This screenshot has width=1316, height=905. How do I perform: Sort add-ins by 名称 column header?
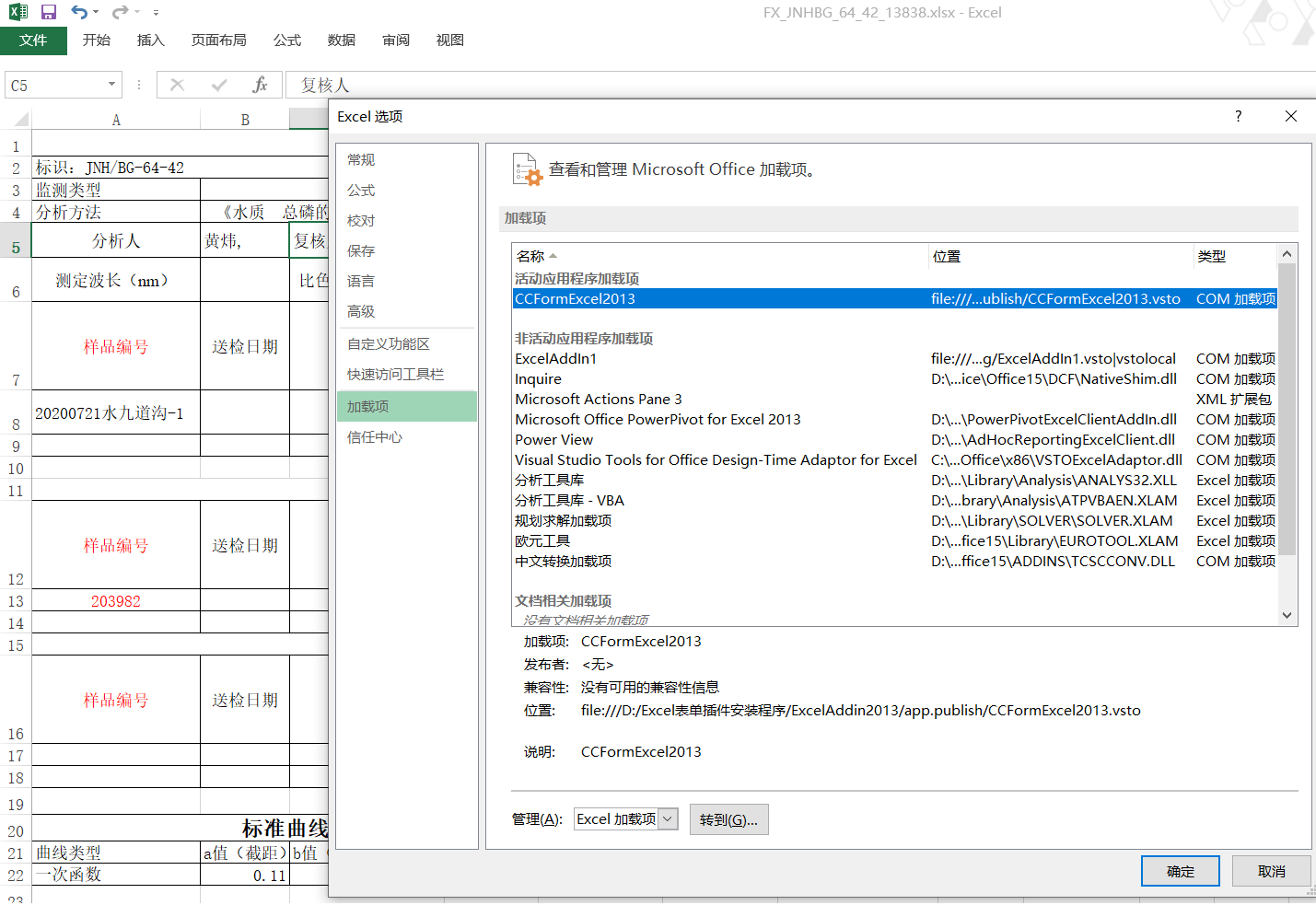(720, 256)
